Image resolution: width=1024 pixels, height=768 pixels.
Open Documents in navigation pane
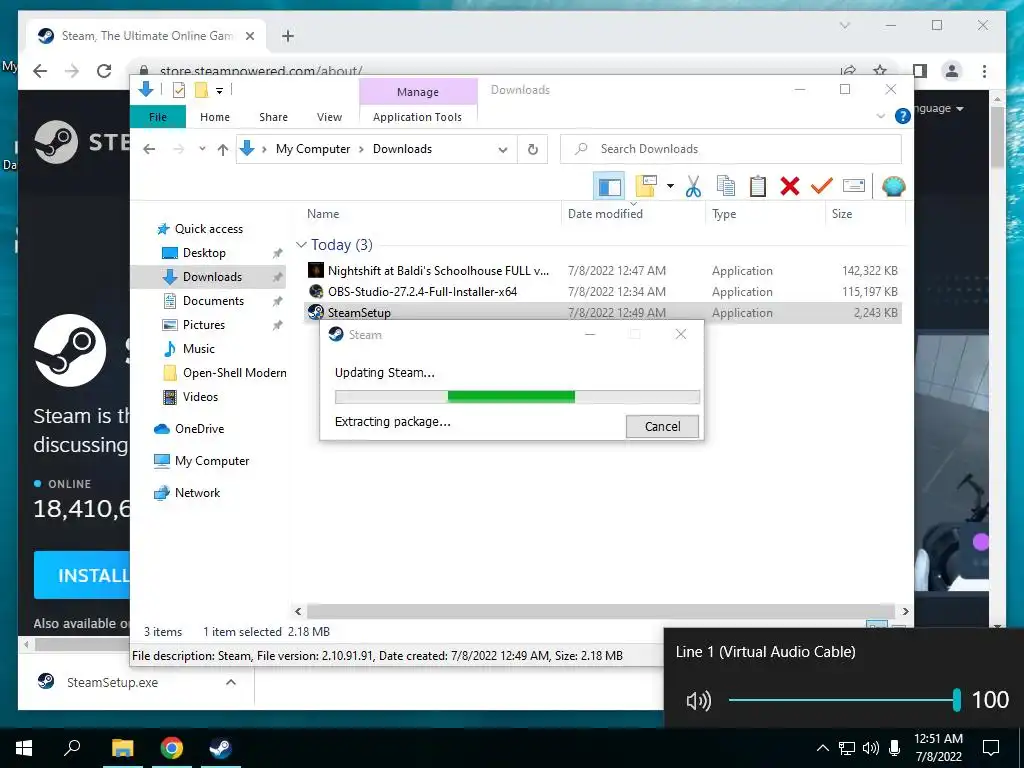point(213,300)
